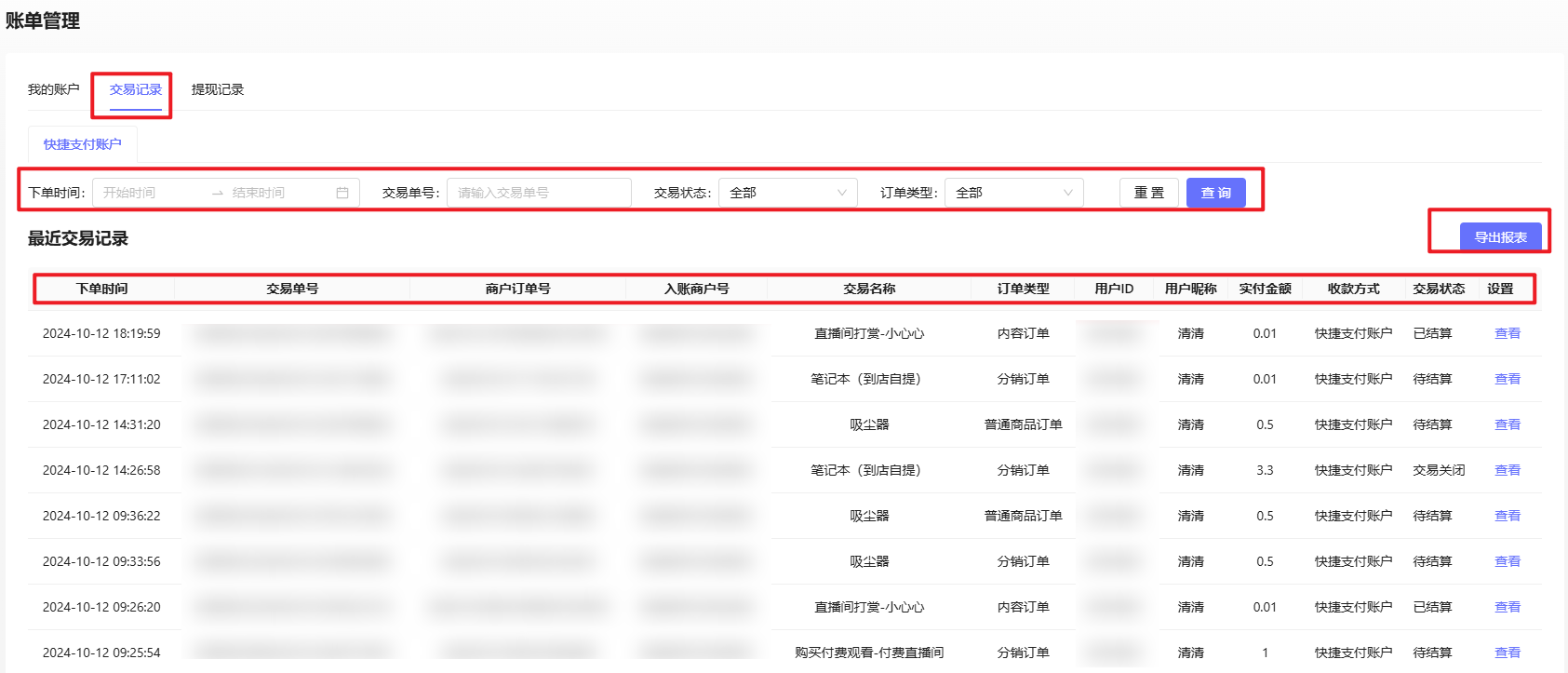
Task: Click the 导出报表 export button
Action: pos(1500,237)
